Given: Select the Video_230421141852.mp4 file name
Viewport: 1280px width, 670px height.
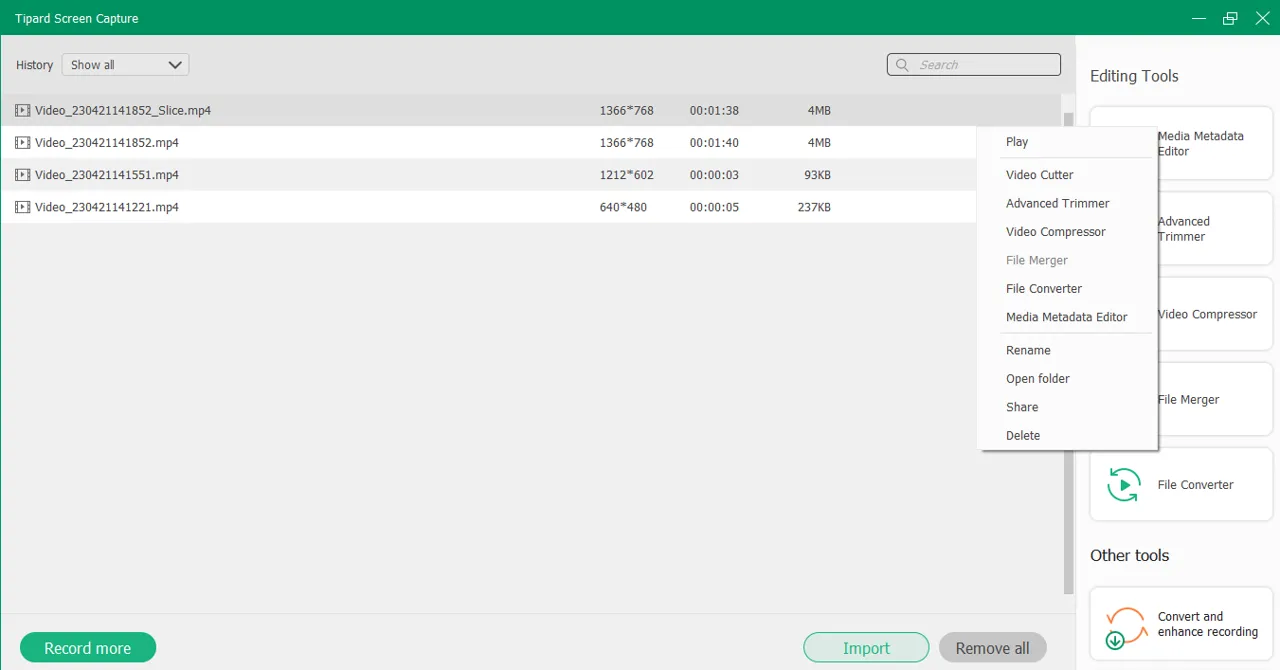Looking at the screenshot, I should pos(107,143).
